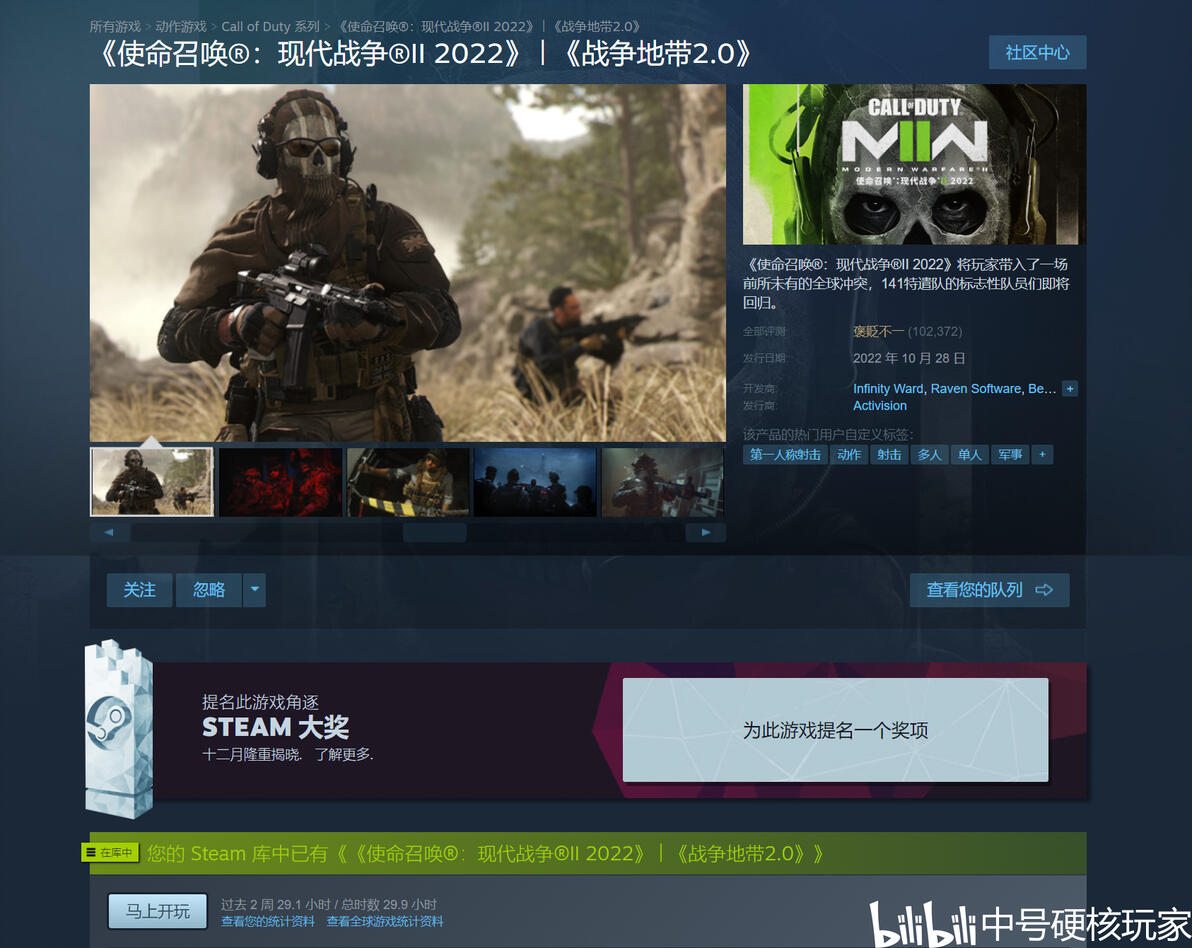Screen dimensions: 1192x948
Task: Open the Call of Duty 系列 breadcrumb
Action: pyautogui.click(x=270, y=27)
